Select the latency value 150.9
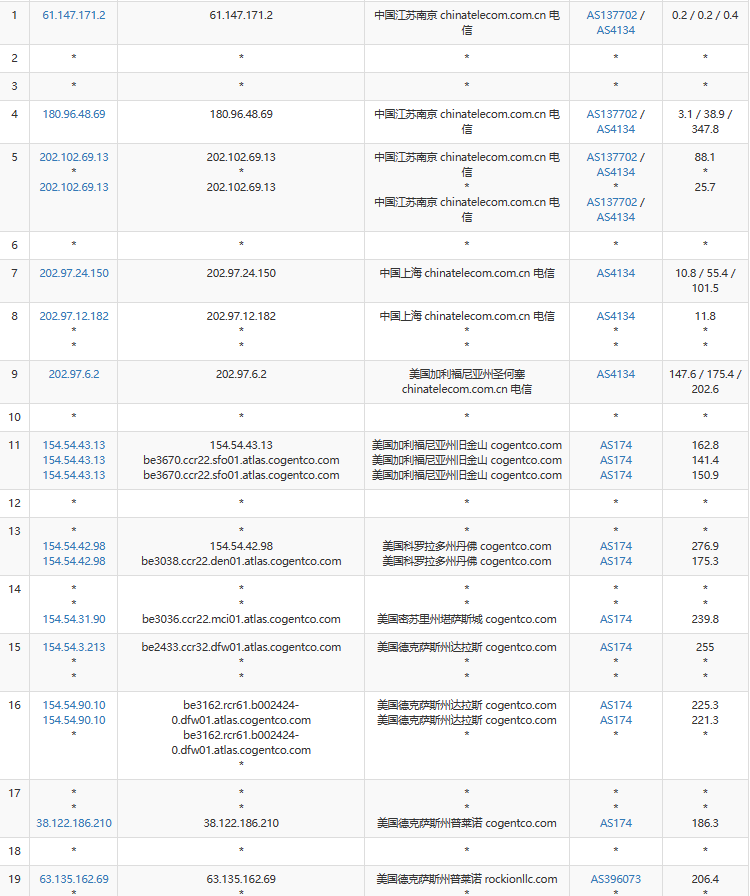Image resolution: width=750 pixels, height=896 pixels. [705, 475]
